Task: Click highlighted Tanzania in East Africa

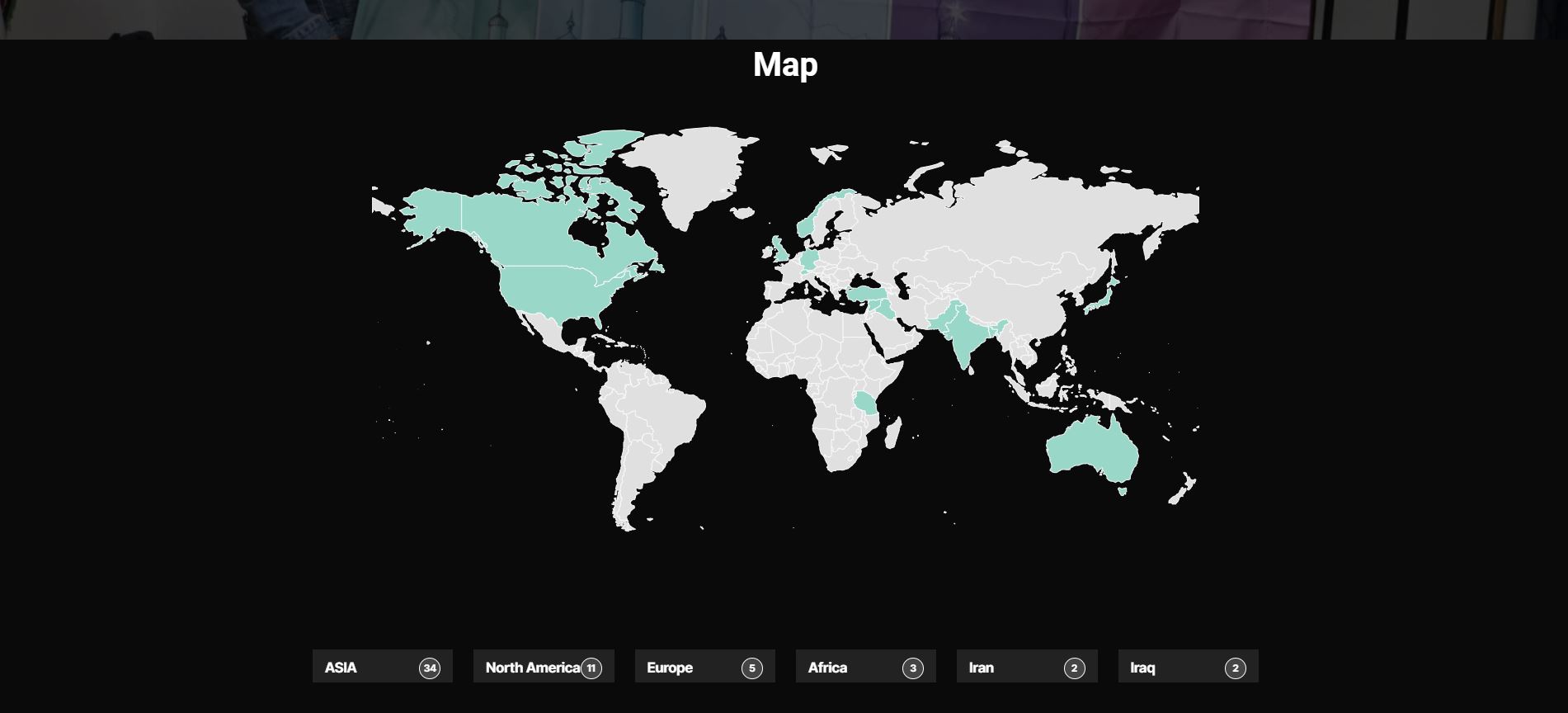Action: pos(866,404)
